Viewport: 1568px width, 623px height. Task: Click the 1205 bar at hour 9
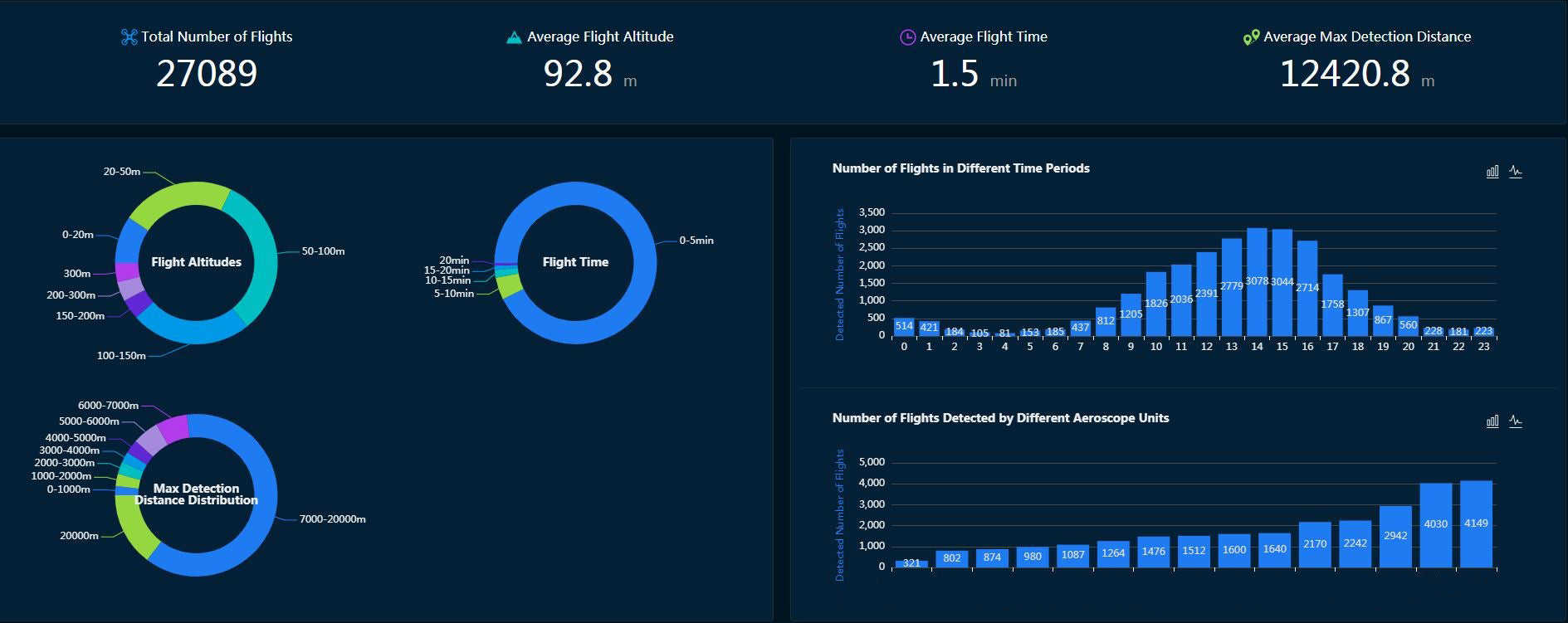tap(1131, 314)
